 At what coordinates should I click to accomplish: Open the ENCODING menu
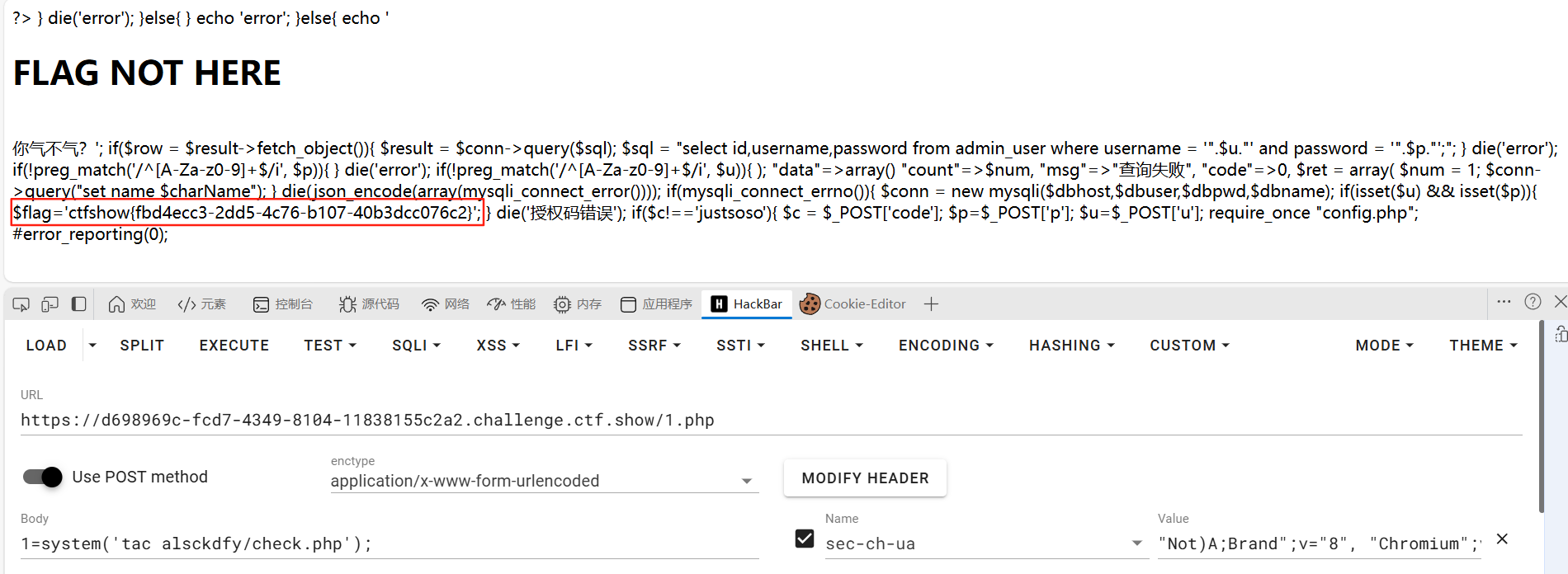946,346
